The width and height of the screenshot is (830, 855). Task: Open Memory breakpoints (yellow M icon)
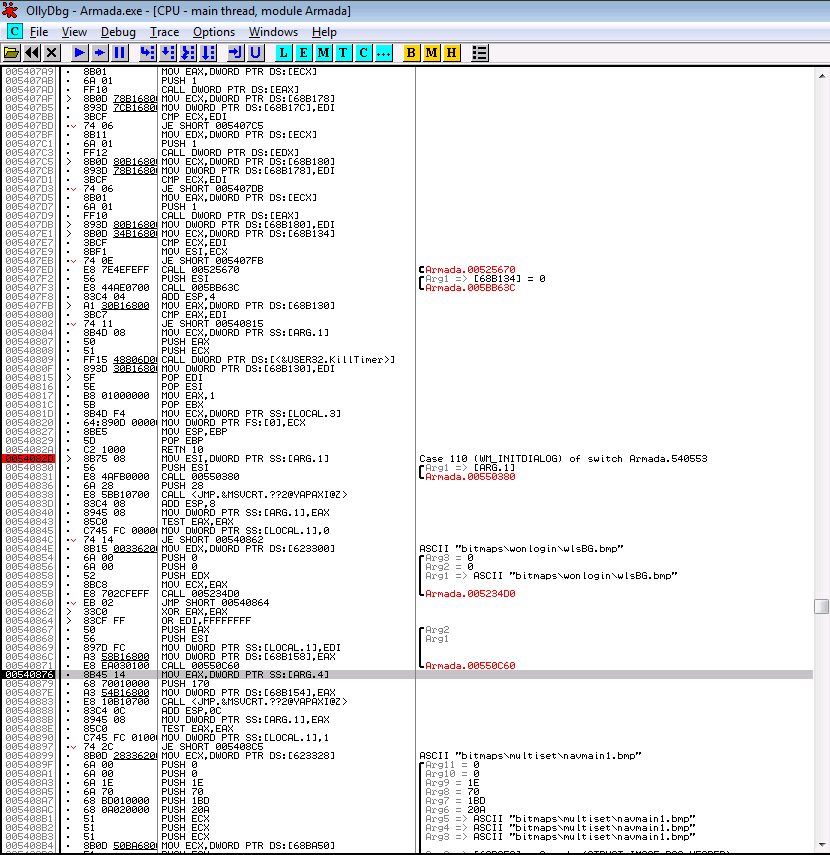coord(431,53)
